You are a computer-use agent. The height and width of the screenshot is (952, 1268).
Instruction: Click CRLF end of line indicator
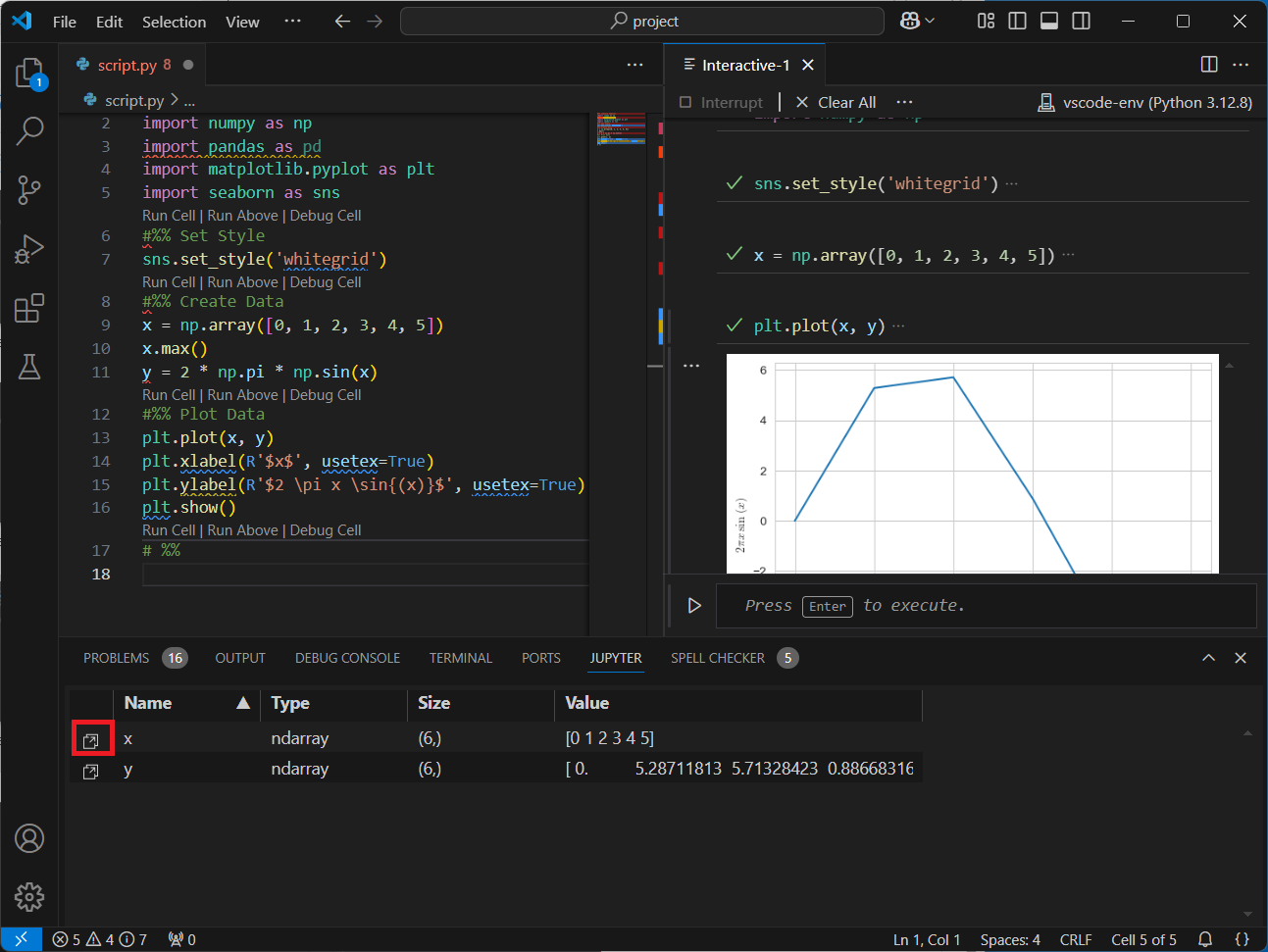pos(1076,939)
